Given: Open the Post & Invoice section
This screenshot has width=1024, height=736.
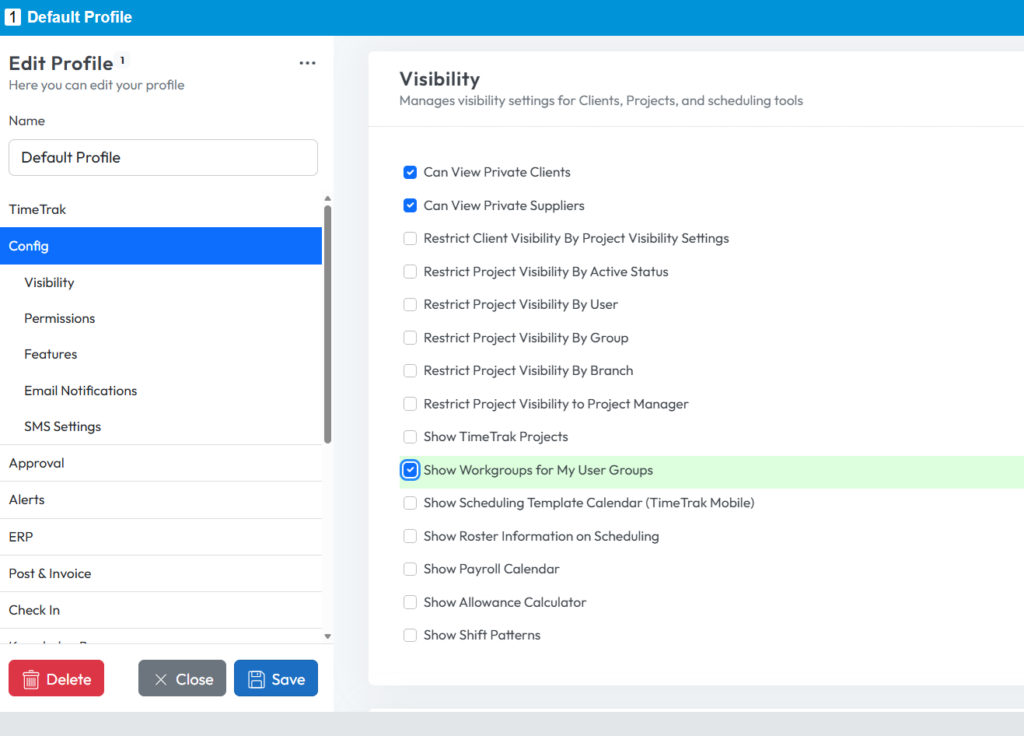Looking at the screenshot, I should click(x=50, y=573).
